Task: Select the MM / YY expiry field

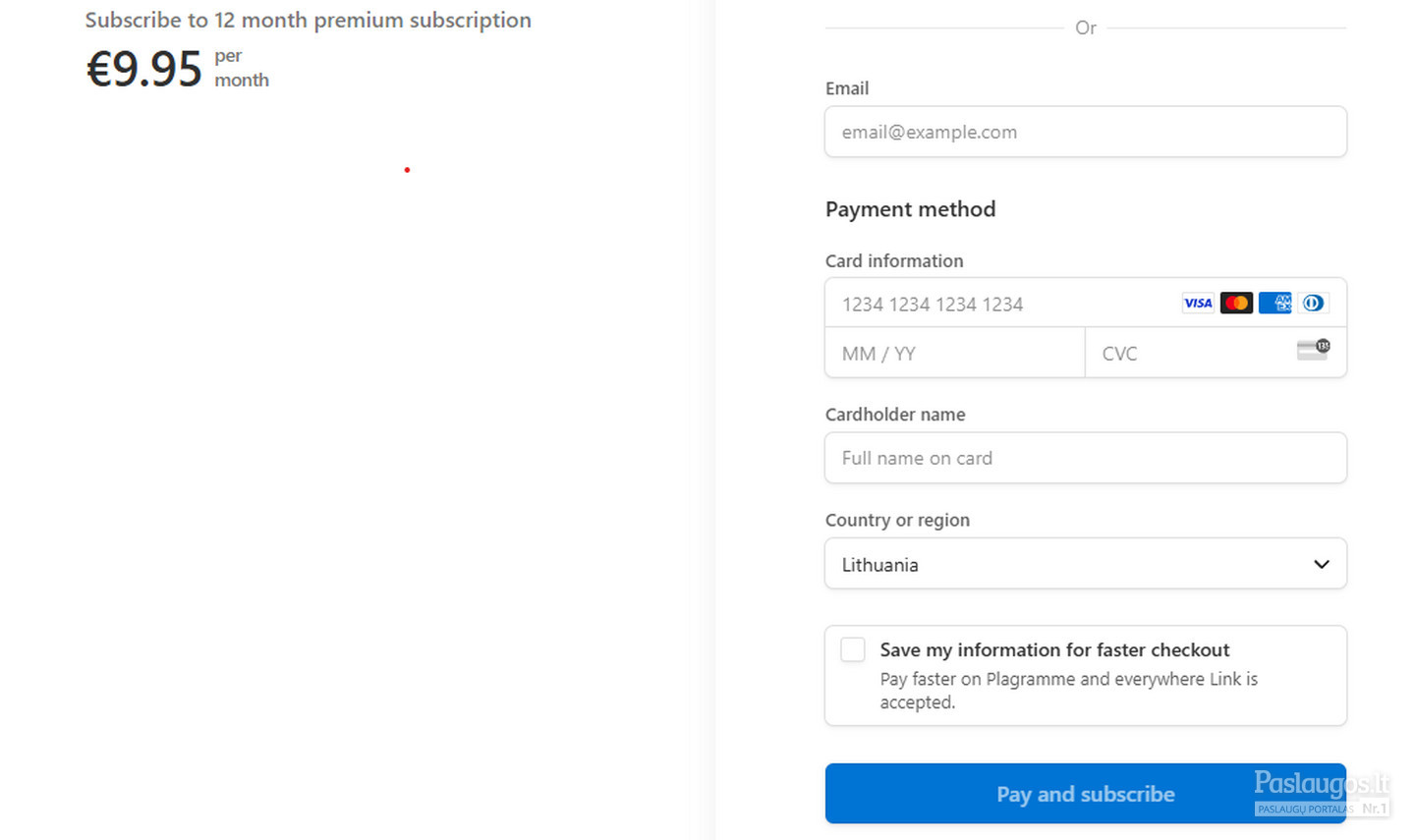Action: (955, 353)
